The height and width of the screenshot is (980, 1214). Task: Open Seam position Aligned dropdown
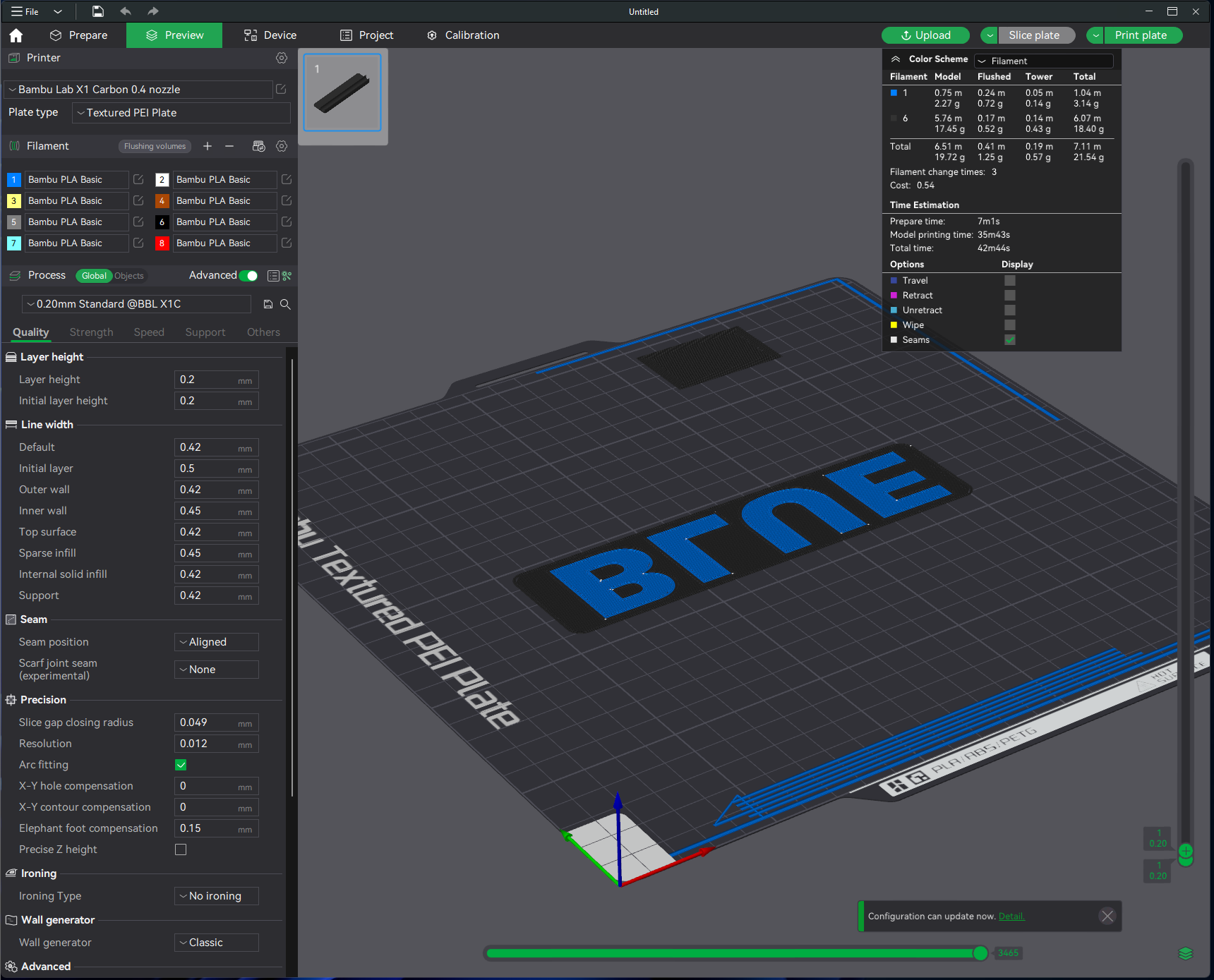coord(217,642)
